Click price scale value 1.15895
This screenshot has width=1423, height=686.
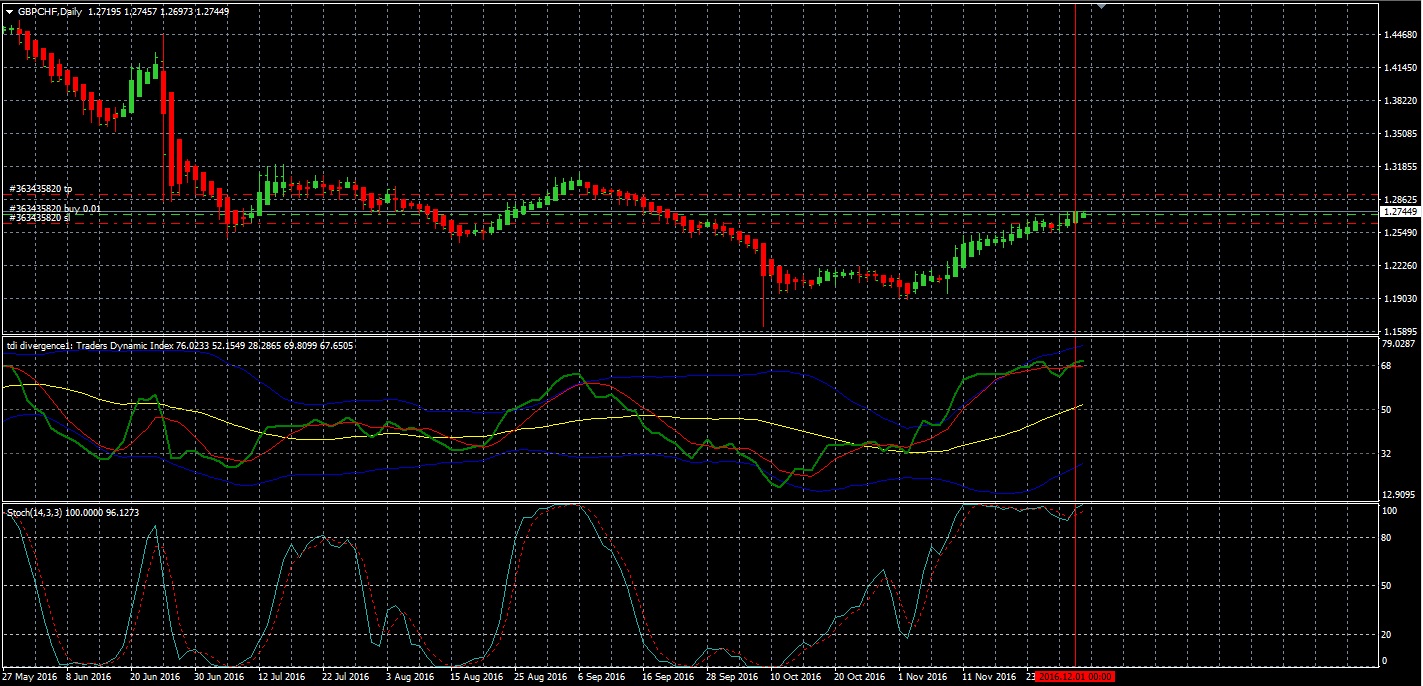click(x=1401, y=331)
